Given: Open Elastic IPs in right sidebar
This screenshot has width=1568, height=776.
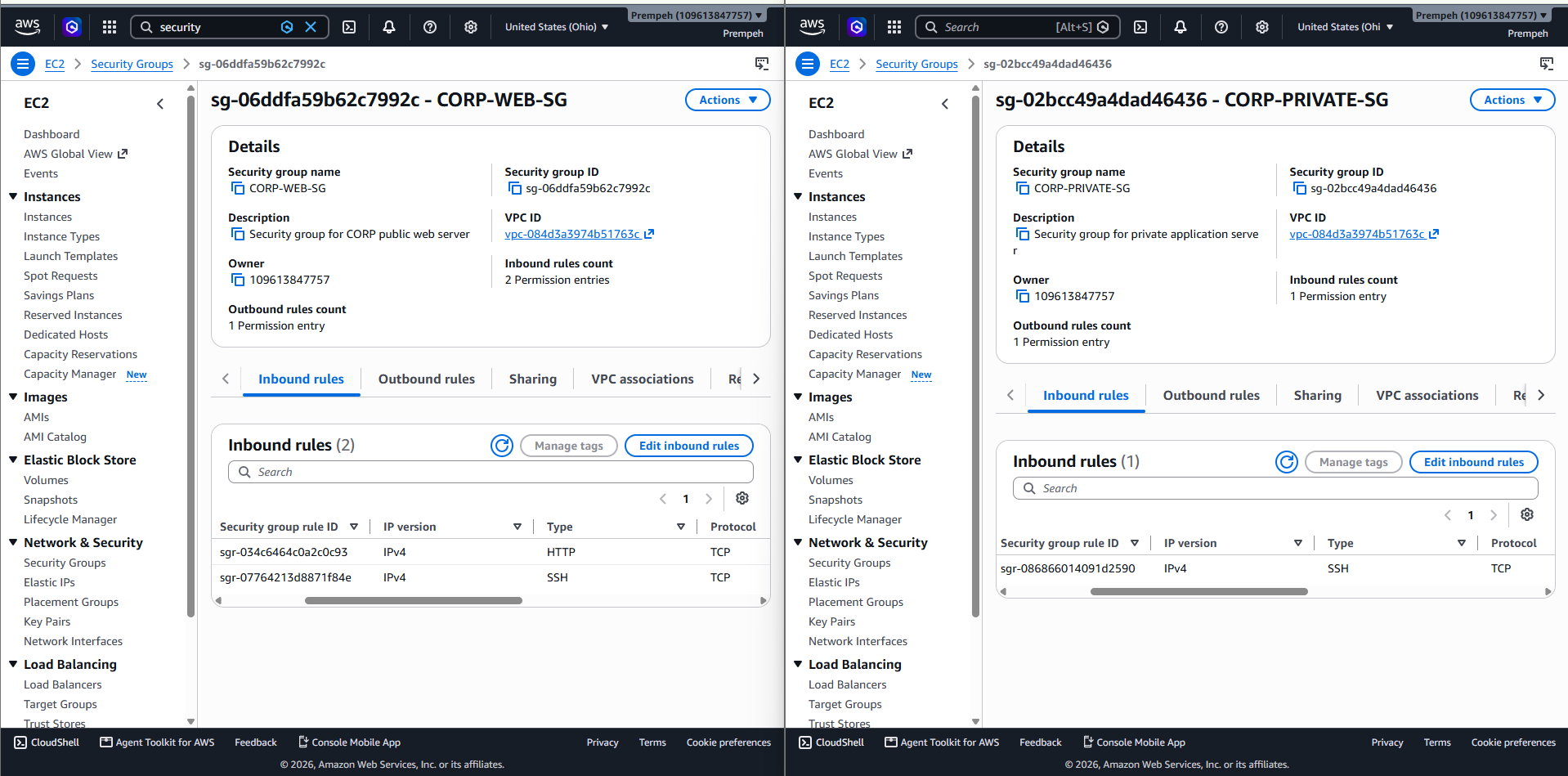Looking at the screenshot, I should click(x=834, y=582).
